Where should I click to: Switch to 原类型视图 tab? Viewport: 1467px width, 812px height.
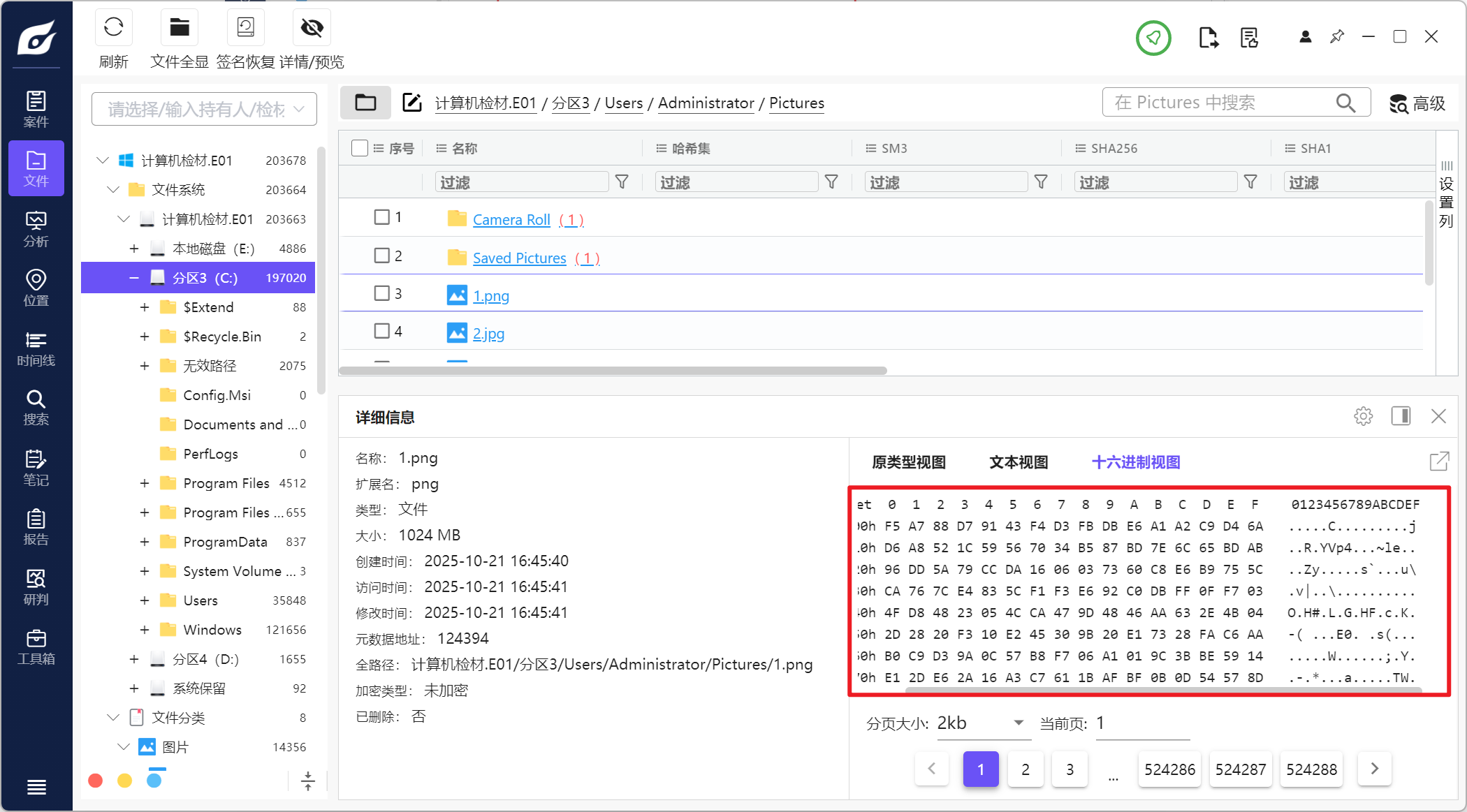click(x=908, y=462)
